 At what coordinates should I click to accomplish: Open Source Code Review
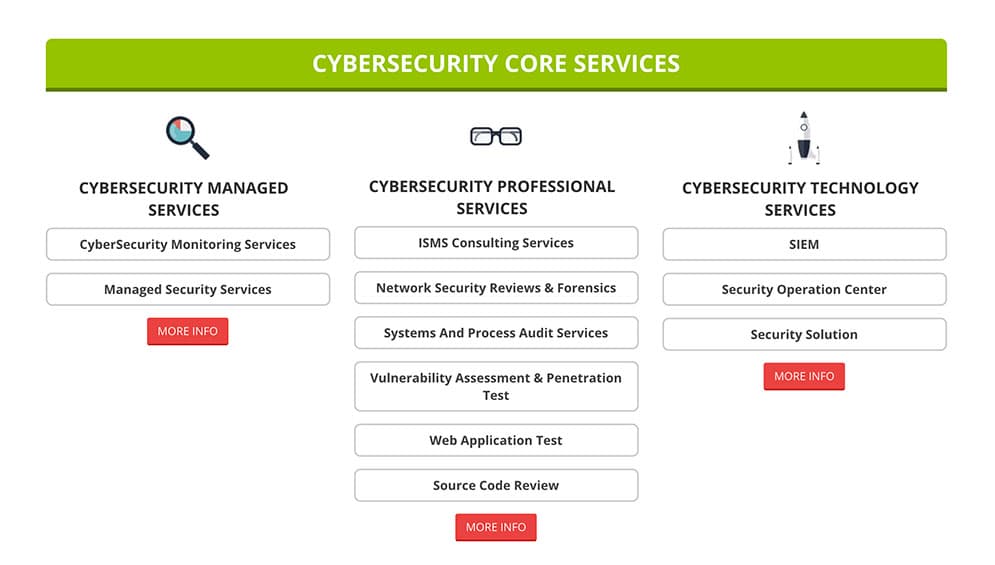pos(496,486)
